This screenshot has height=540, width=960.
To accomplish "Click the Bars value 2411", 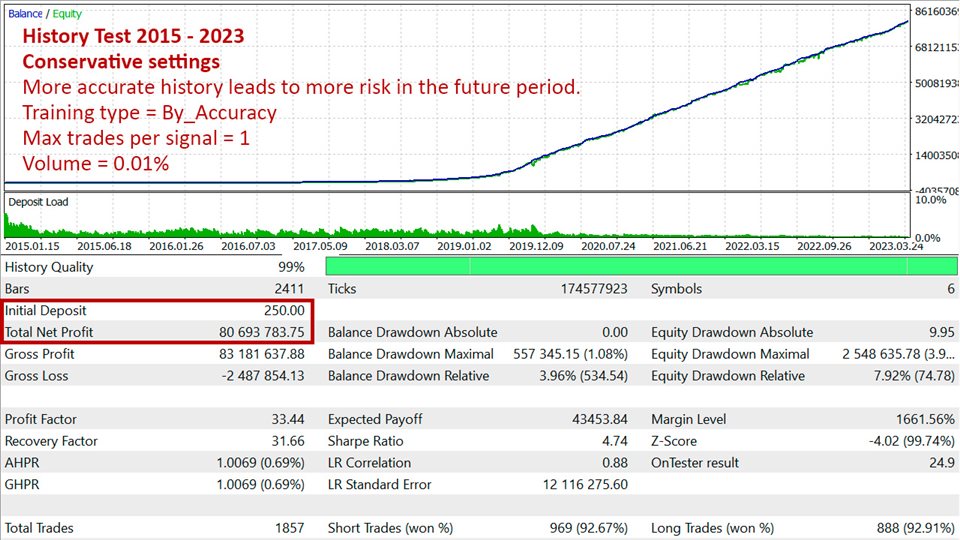I will pyautogui.click(x=289, y=288).
